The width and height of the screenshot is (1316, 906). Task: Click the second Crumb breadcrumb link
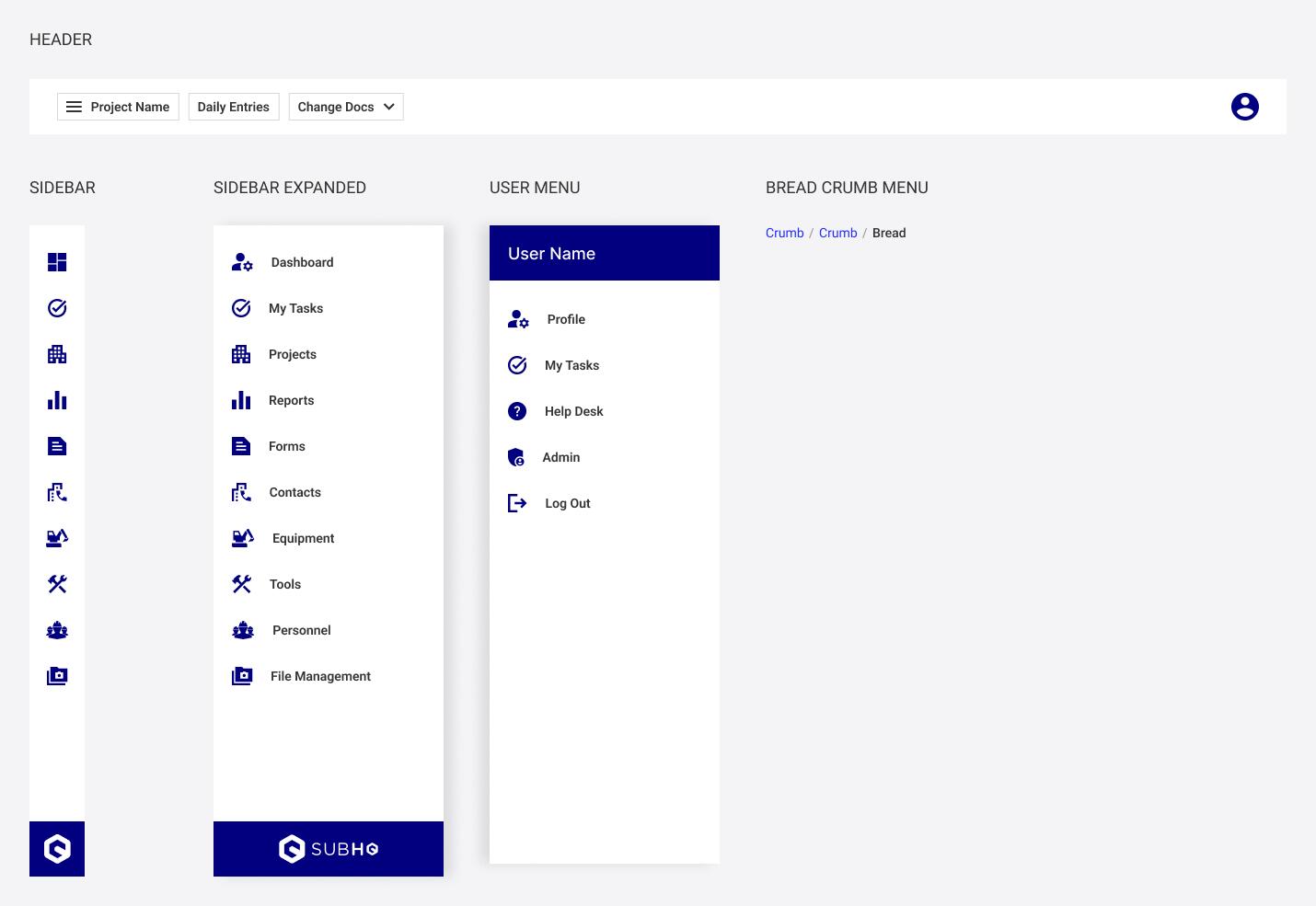tap(837, 233)
